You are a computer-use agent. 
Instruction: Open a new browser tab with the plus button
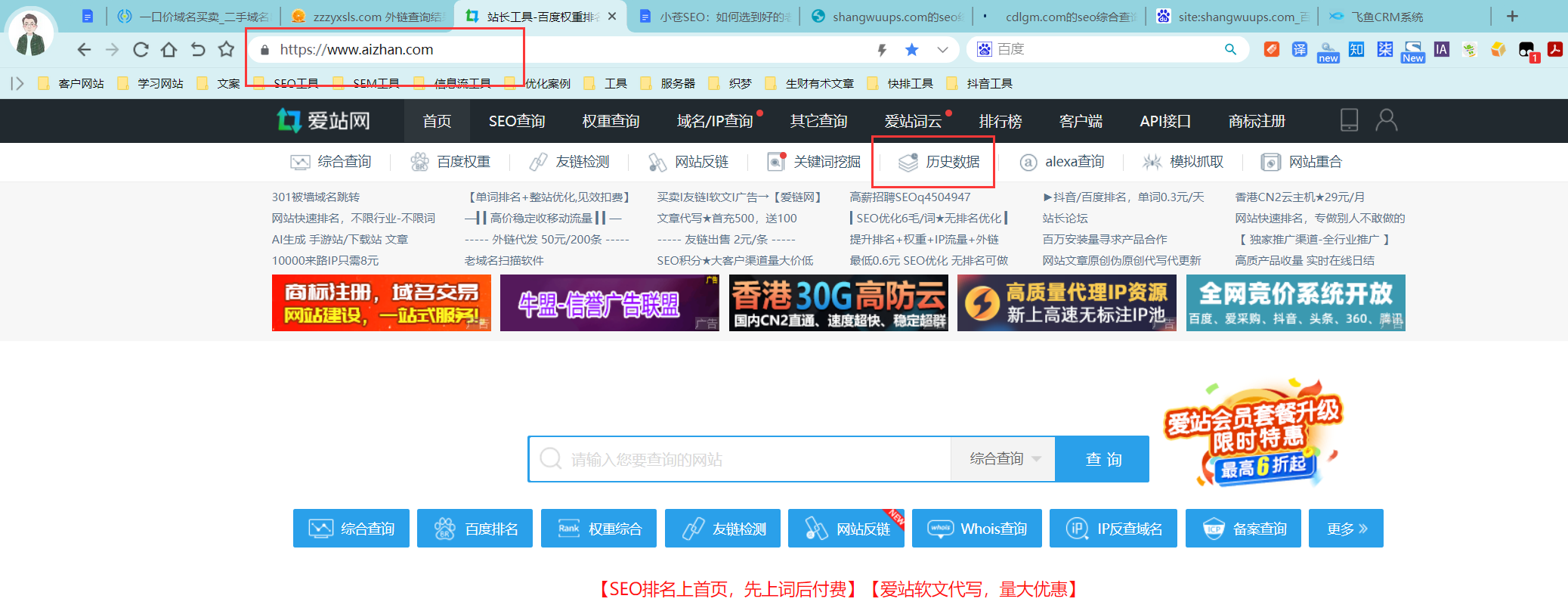pyautogui.click(x=1512, y=16)
